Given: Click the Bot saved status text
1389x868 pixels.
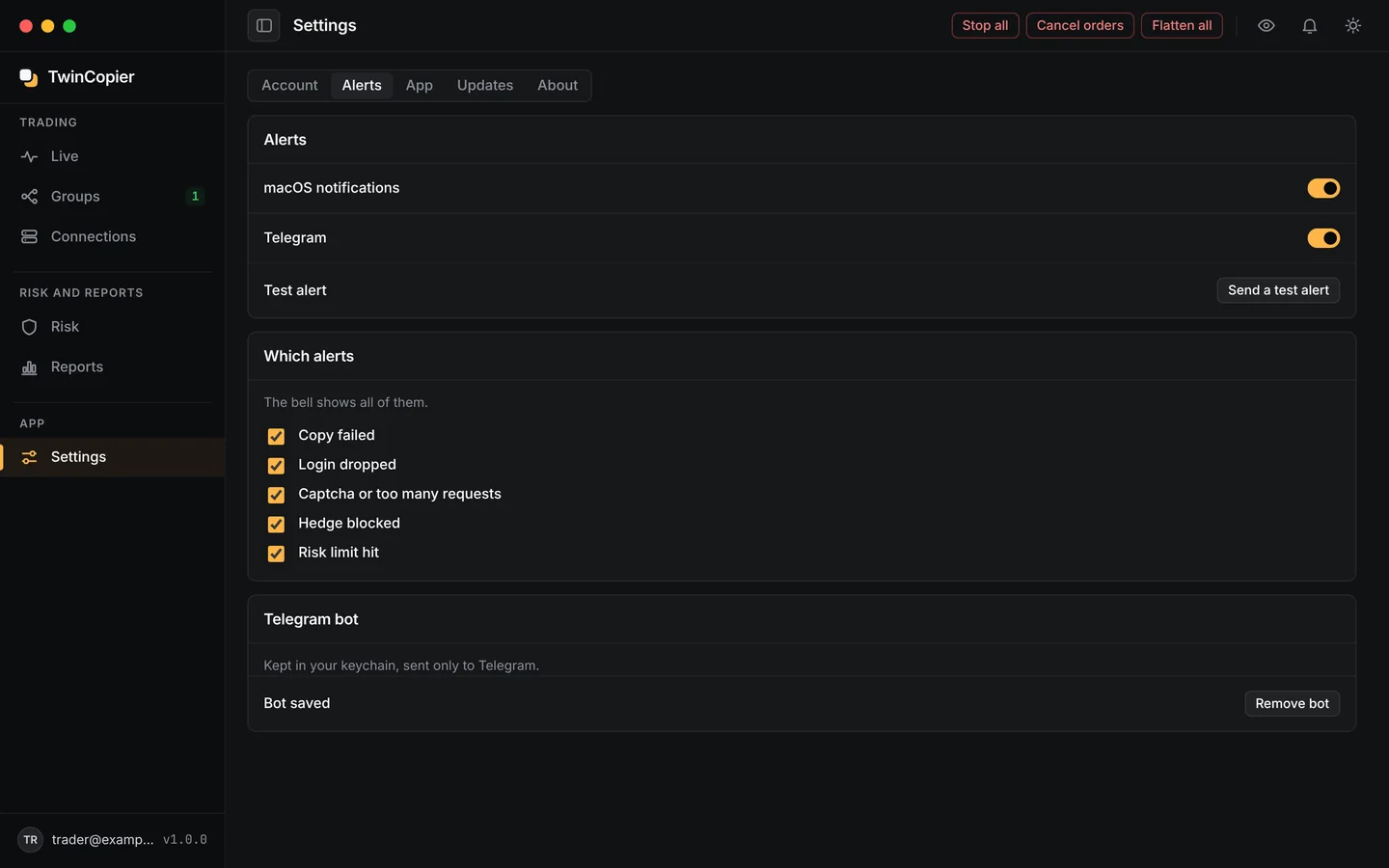Looking at the screenshot, I should coord(297,704).
